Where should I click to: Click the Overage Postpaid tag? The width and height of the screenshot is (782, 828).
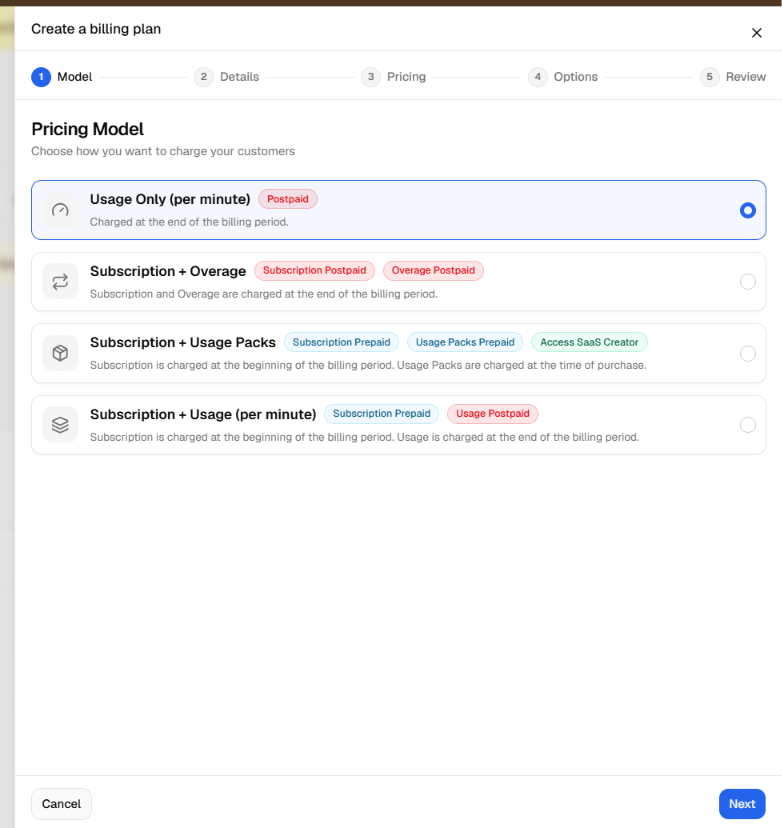433,270
